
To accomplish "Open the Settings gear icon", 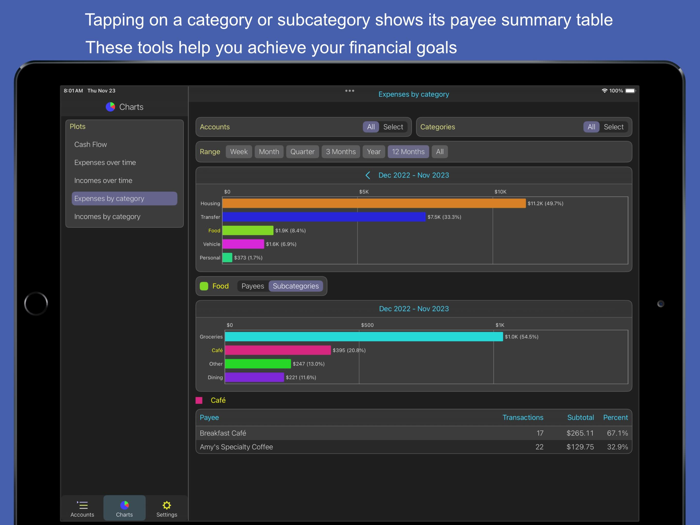I will pos(167,505).
